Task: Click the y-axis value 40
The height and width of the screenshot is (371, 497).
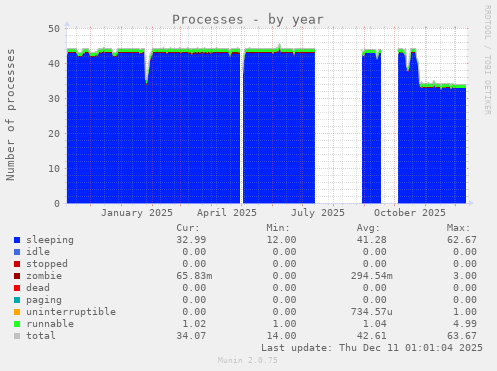Action: tap(54, 64)
